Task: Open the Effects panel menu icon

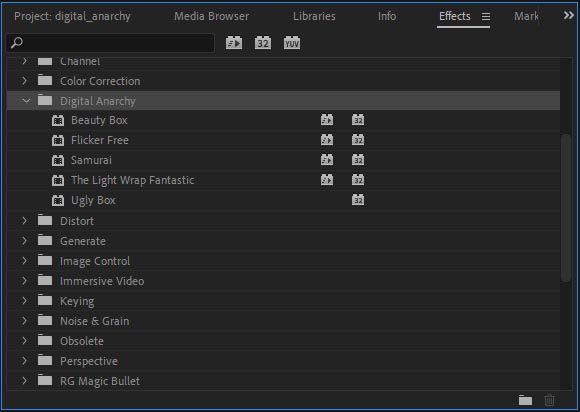Action: pyautogui.click(x=486, y=16)
